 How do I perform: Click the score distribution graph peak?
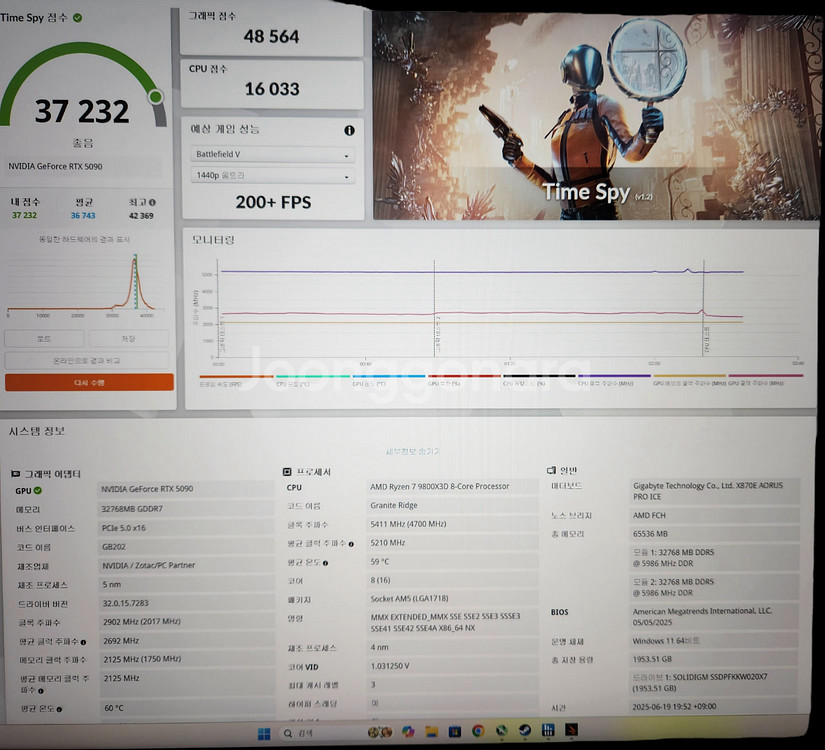tap(135, 261)
